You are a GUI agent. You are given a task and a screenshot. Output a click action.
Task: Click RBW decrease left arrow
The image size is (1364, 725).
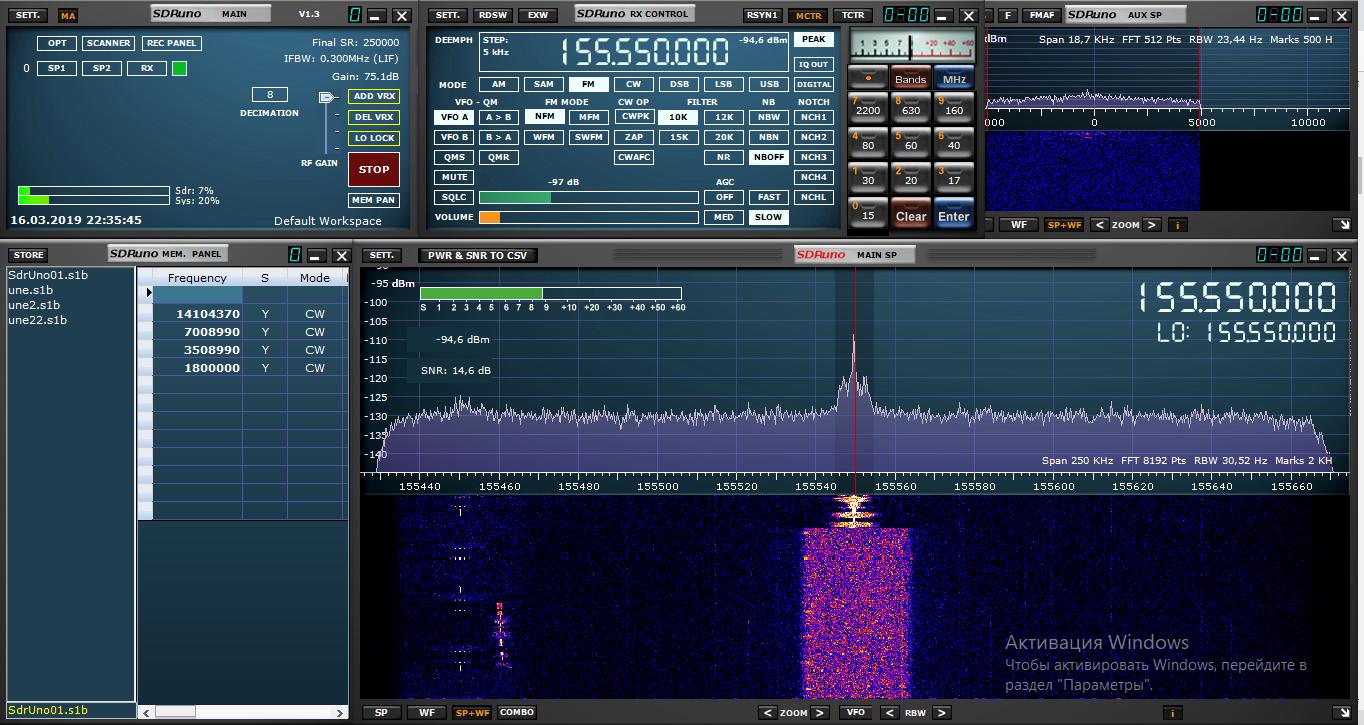click(x=890, y=713)
